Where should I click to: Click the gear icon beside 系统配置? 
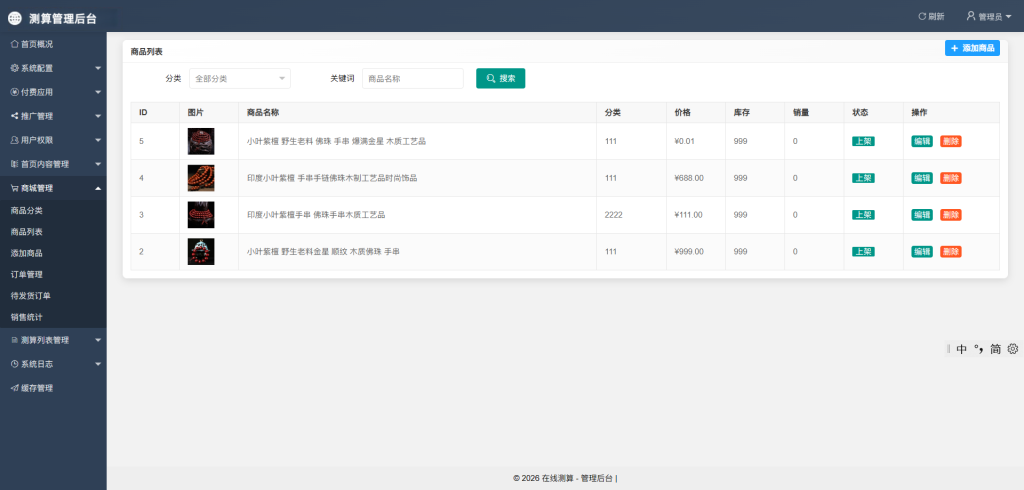tap(14, 68)
